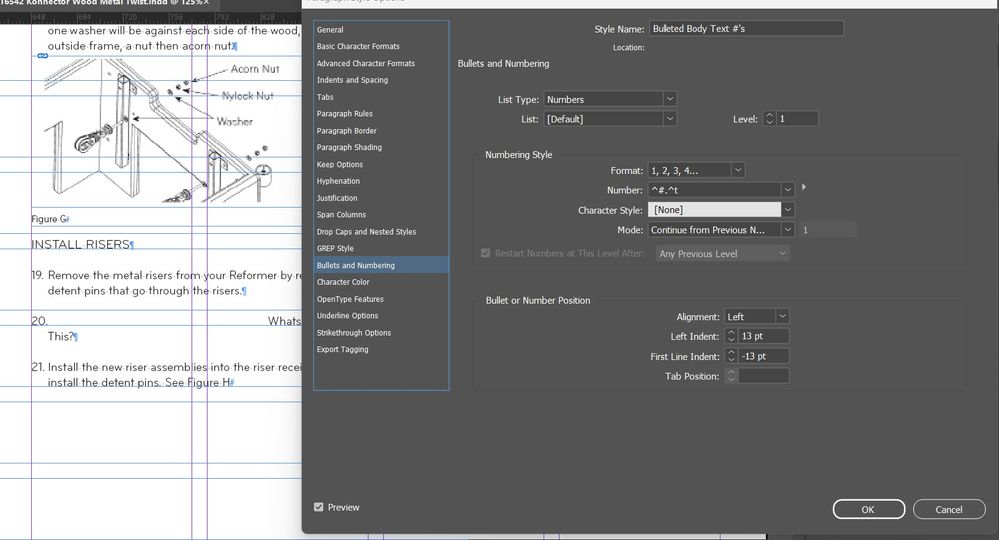The image size is (999, 540).
Task: Select Justification category
Action: point(381,198)
